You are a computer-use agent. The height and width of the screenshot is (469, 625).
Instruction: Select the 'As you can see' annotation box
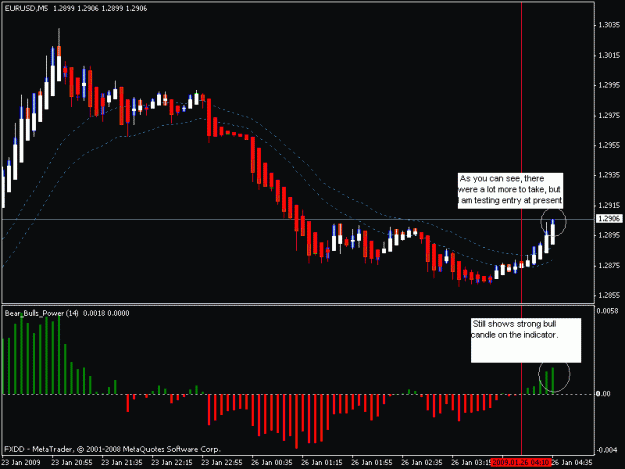point(511,190)
